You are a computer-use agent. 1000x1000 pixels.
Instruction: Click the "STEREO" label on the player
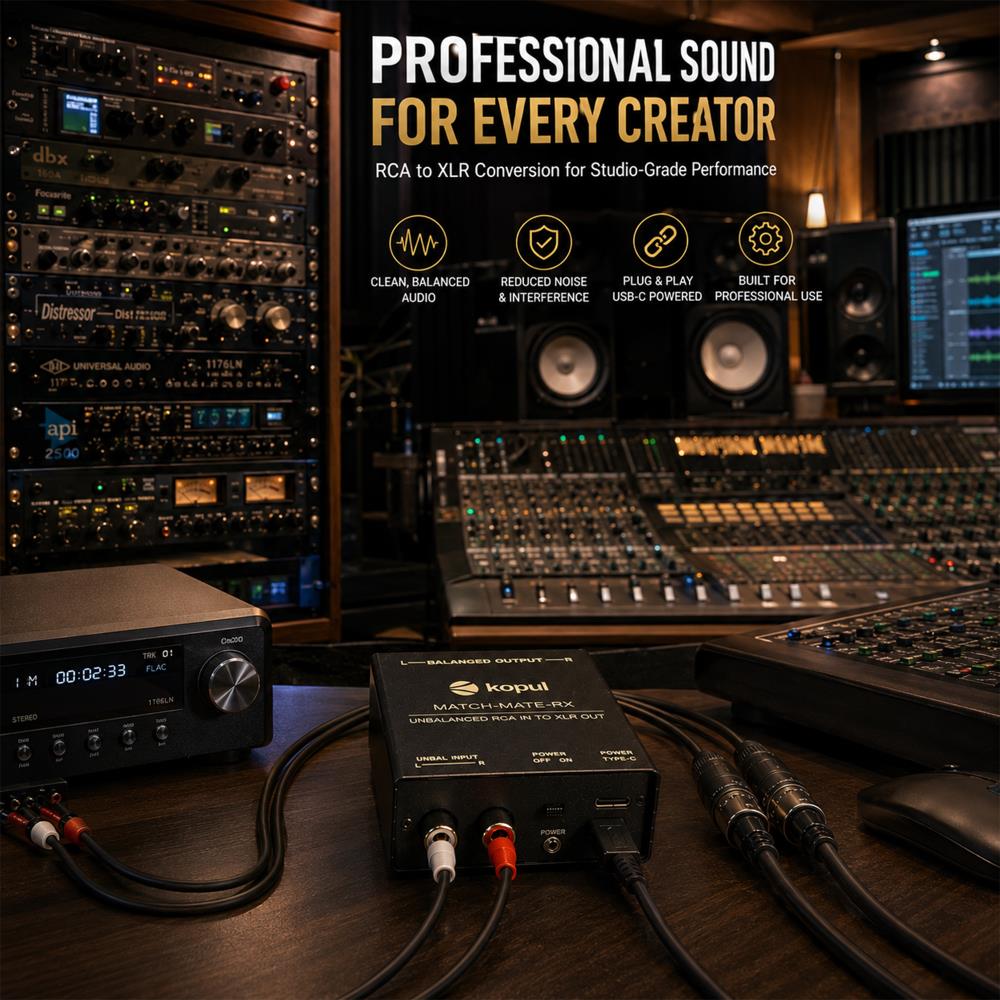click(x=25, y=719)
